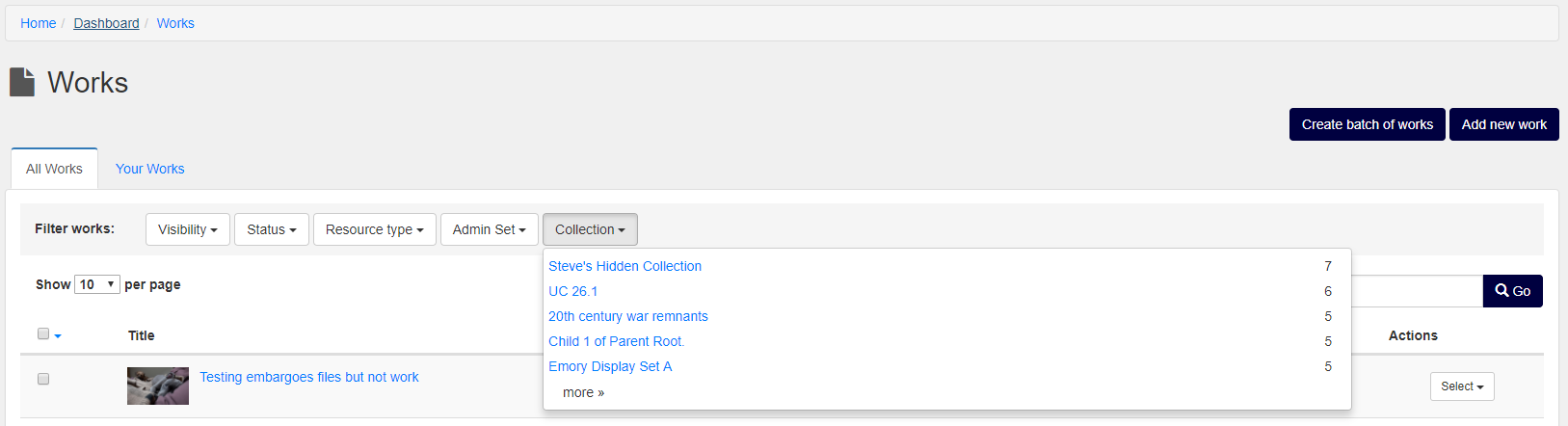Click Create batch of works button
1568x426 pixels.
[1368, 124]
